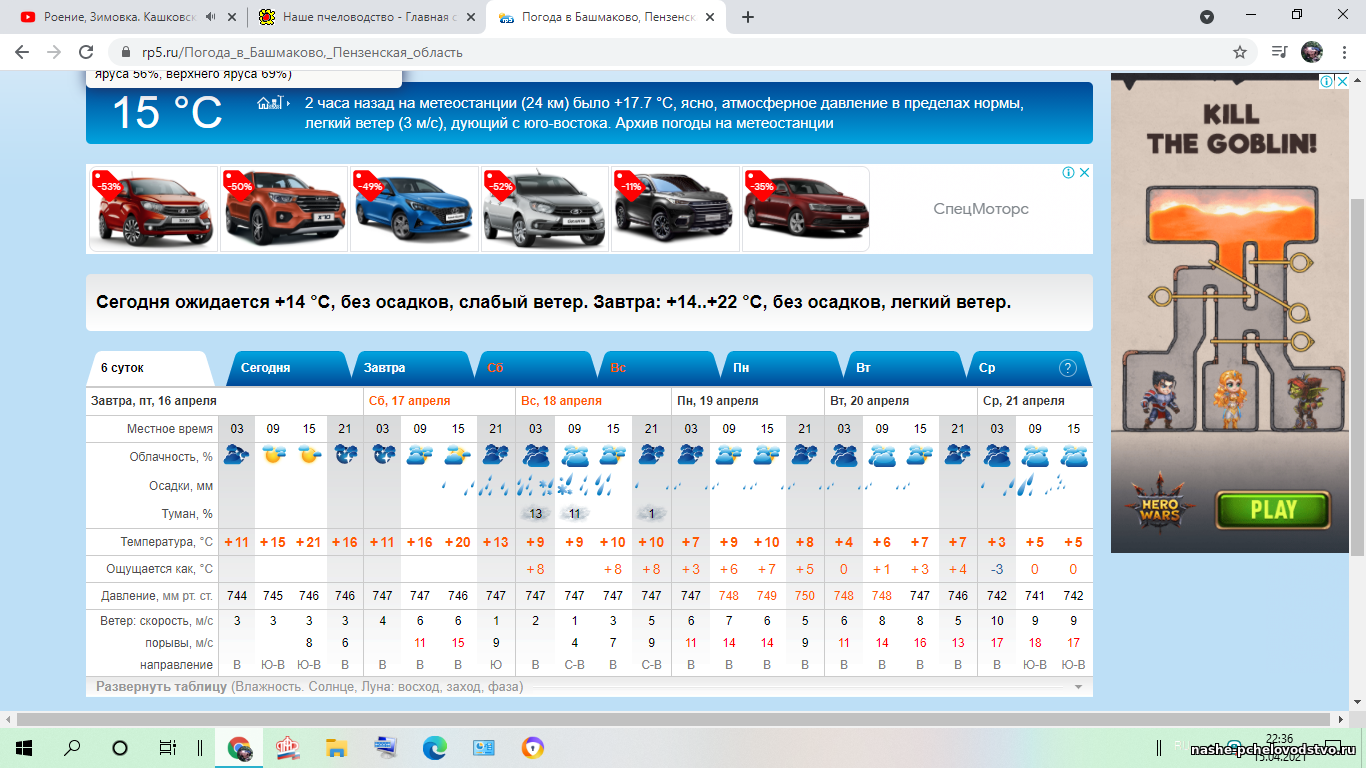Viewport: 1366px width, 768px height.
Task: Click the cloudiness icon for Saturday 17 April 09:00
Action: [420, 456]
